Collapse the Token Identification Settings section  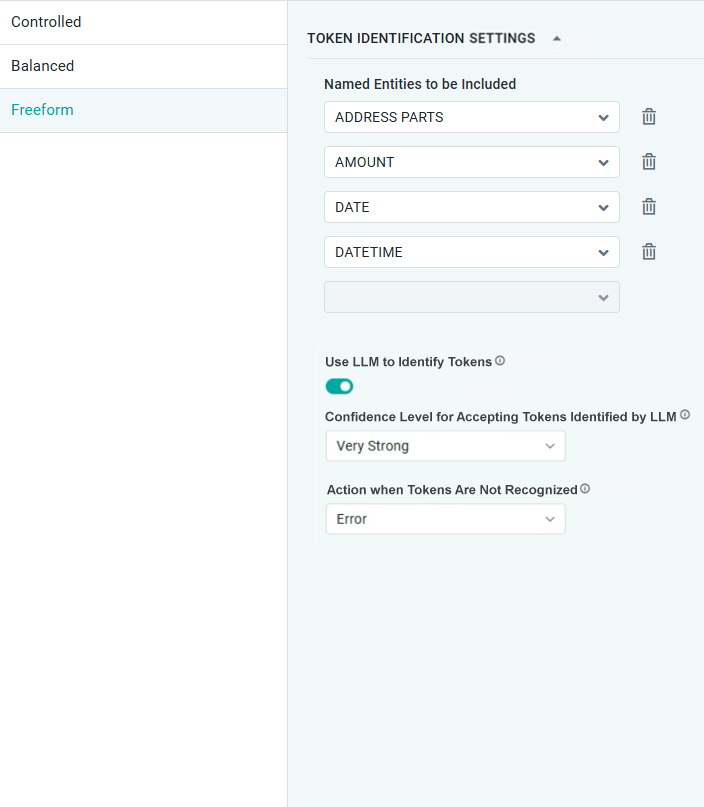click(x=557, y=39)
